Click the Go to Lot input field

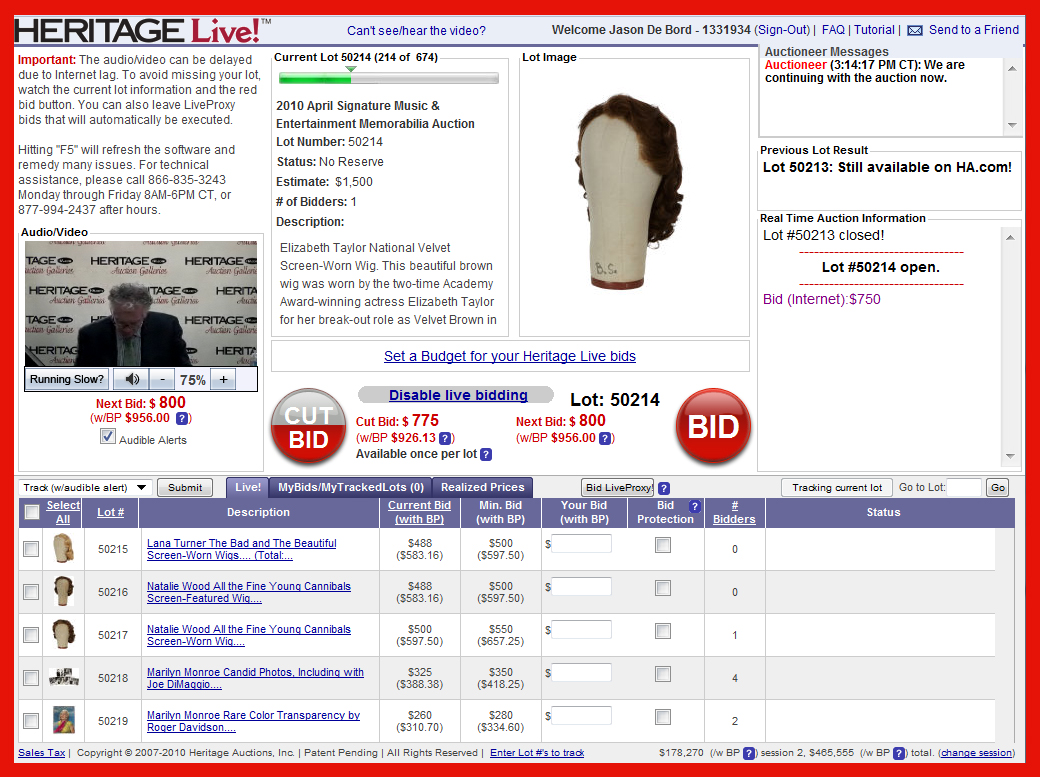pyautogui.click(x=964, y=488)
